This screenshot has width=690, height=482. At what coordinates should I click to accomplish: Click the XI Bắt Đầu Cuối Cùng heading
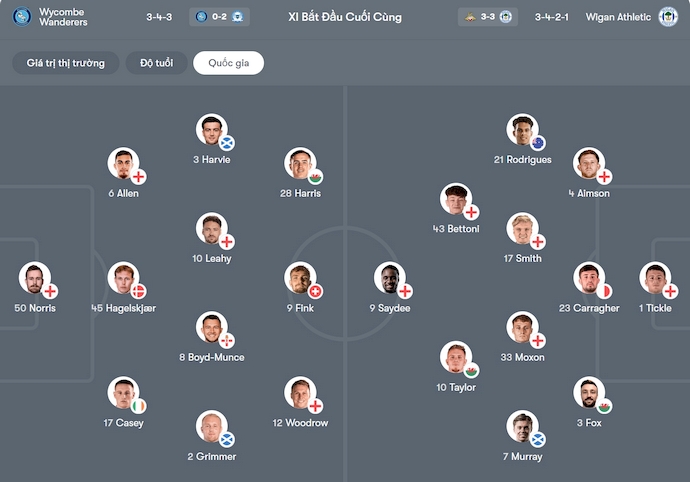tap(344, 17)
